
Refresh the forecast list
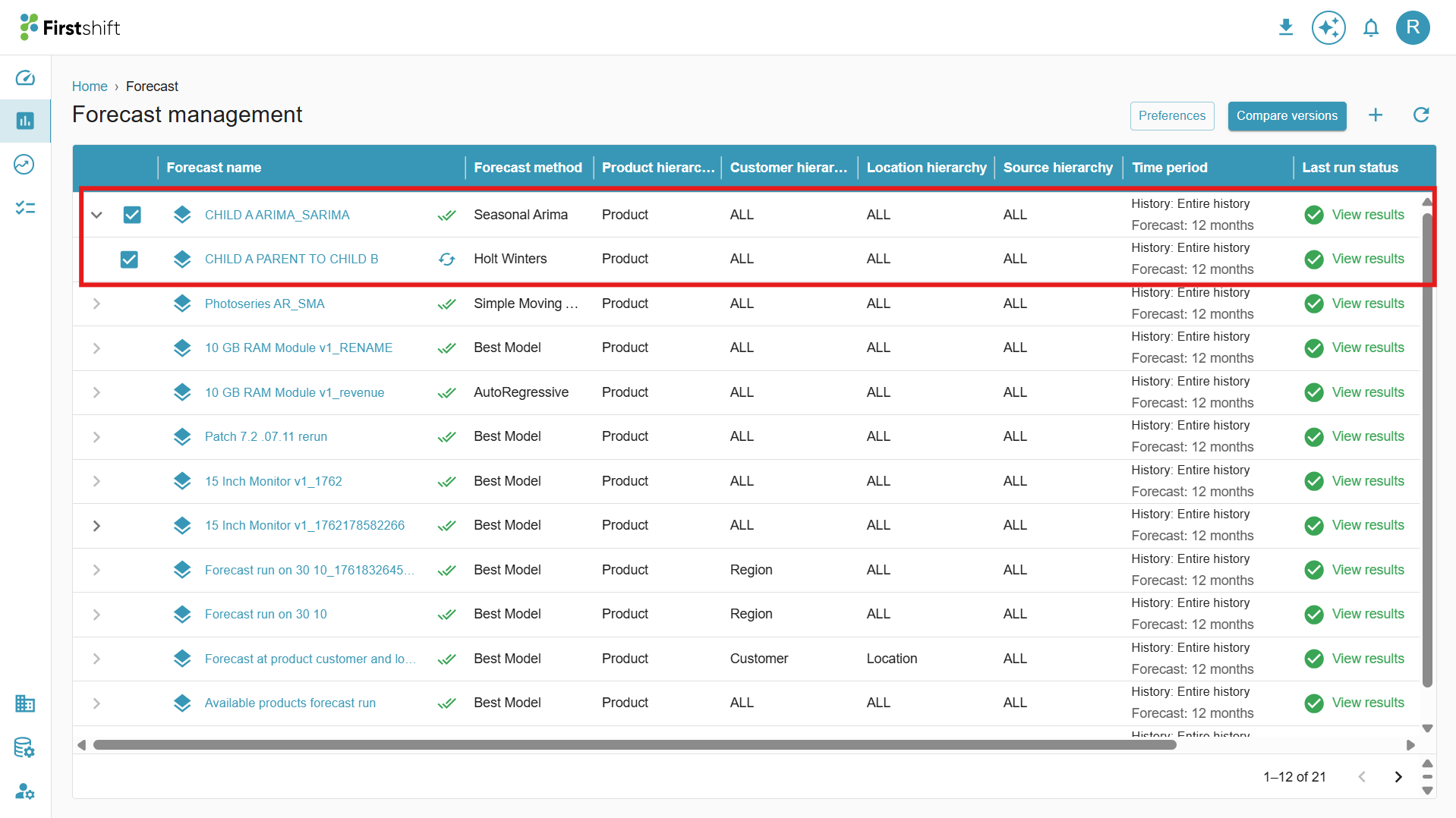click(1421, 115)
